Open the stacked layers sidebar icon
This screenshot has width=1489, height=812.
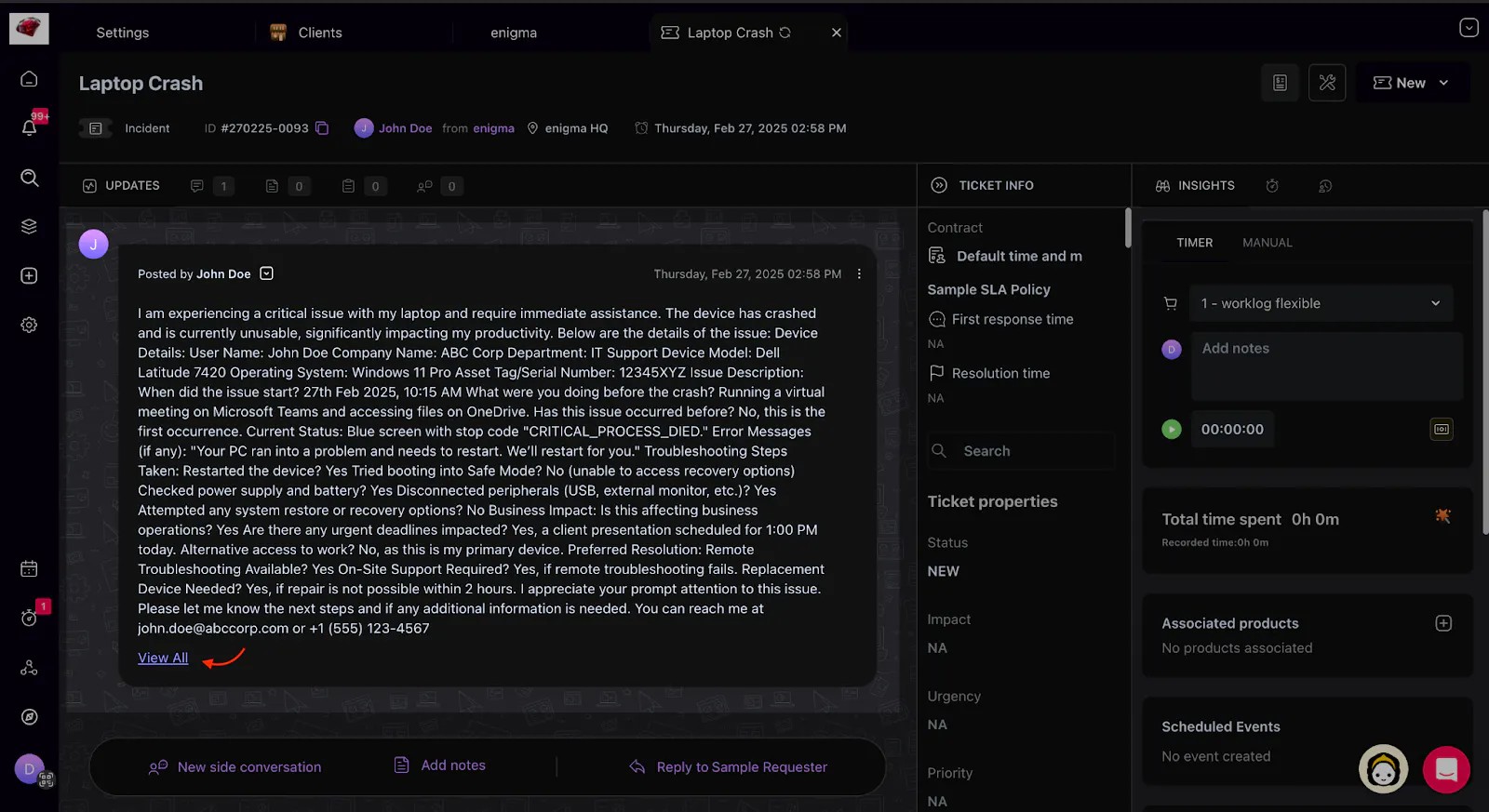[29, 226]
